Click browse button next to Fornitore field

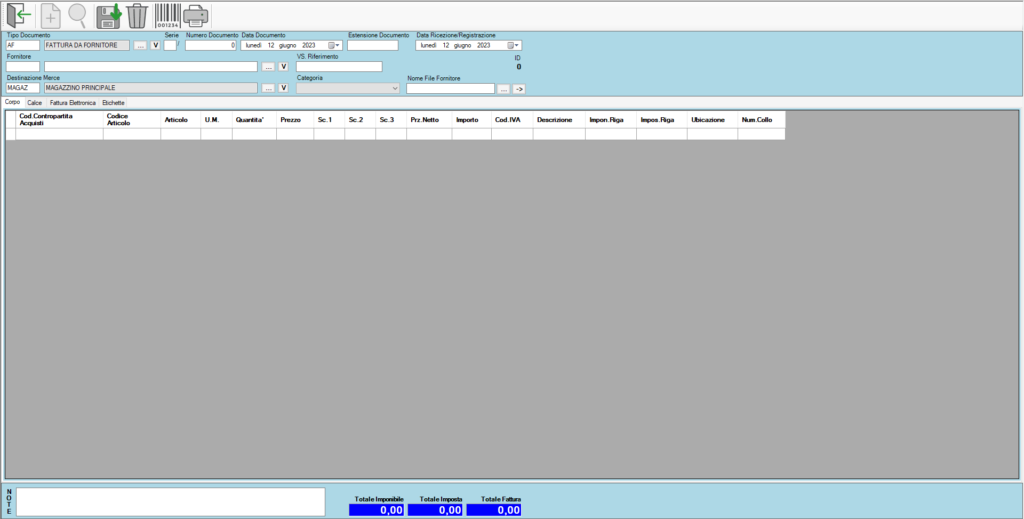267,67
